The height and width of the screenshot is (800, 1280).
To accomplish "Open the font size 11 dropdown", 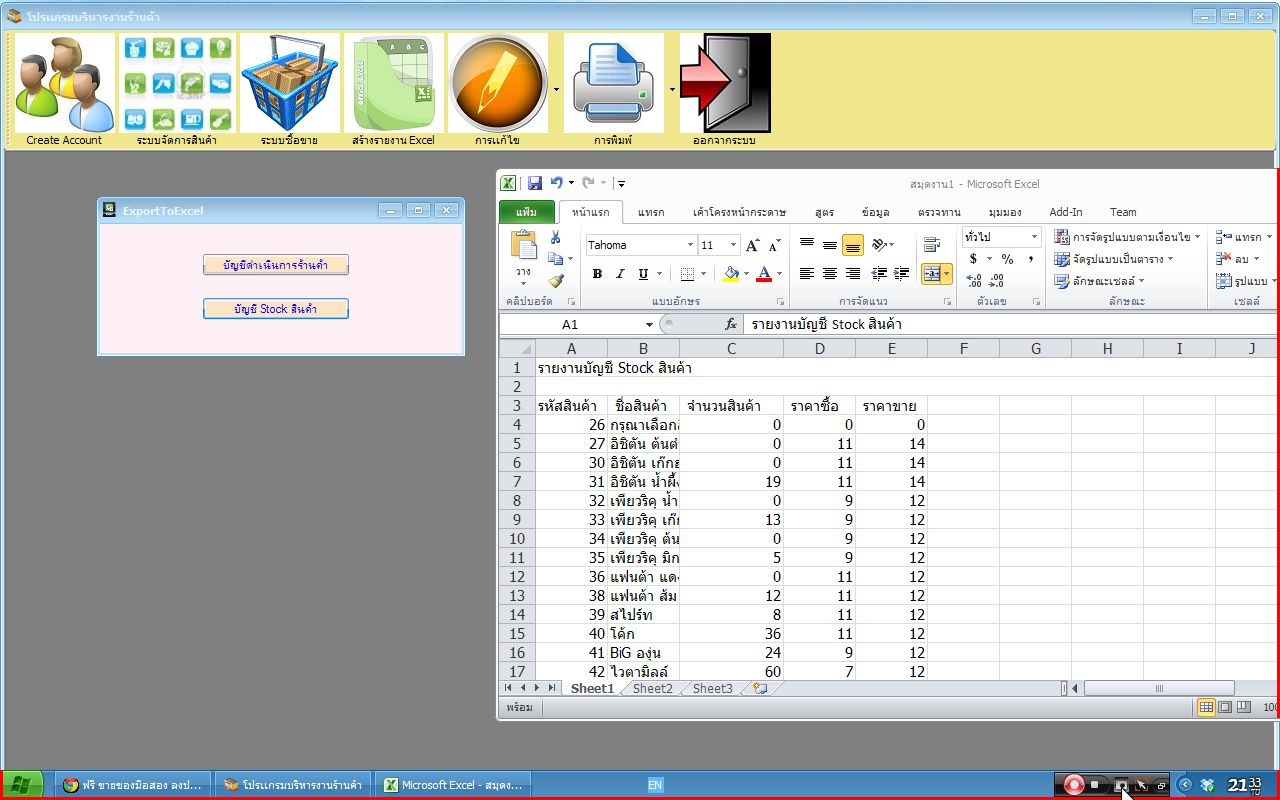I will 733,245.
